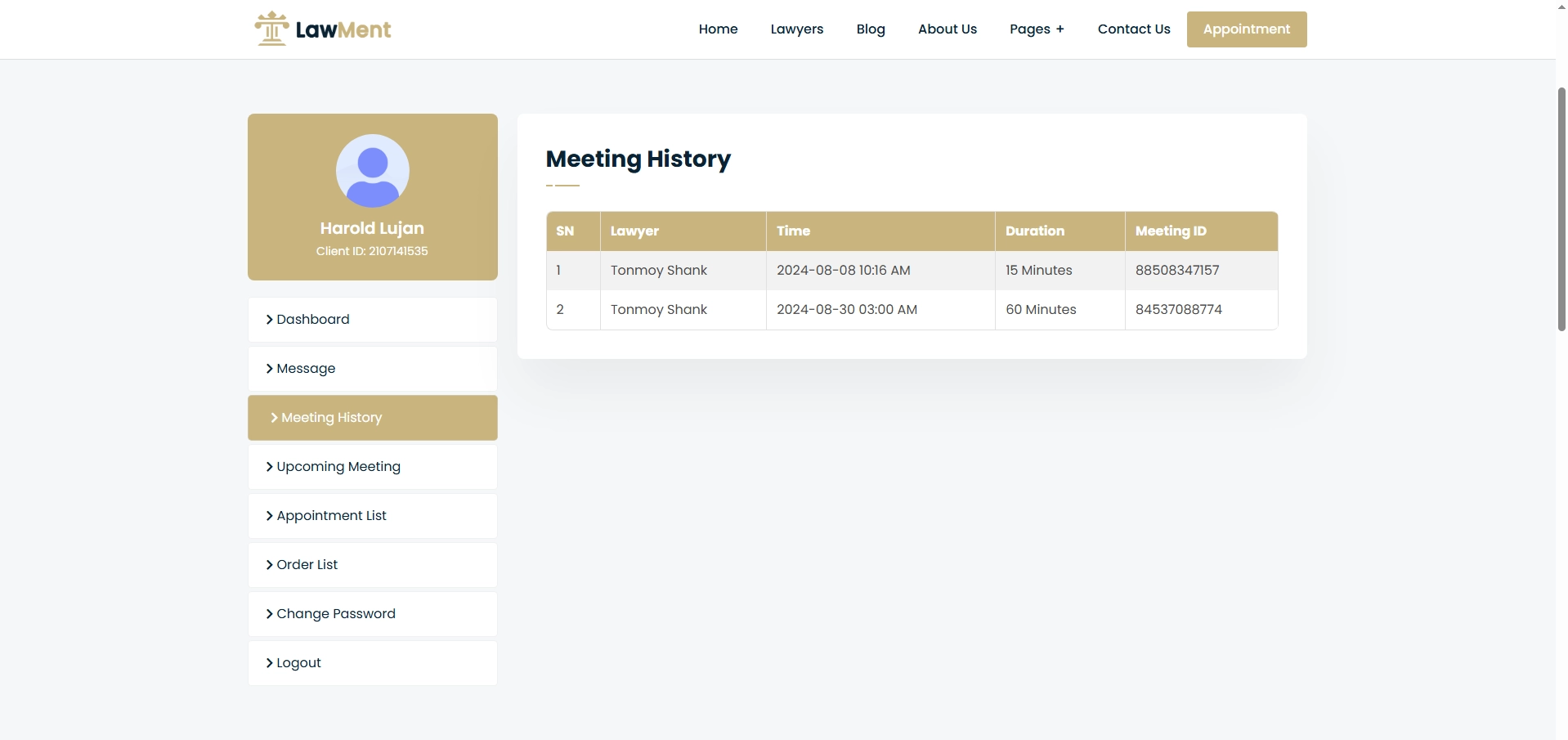Click the chevron icon beside Logout
The height and width of the screenshot is (740, 1568).
269,663
